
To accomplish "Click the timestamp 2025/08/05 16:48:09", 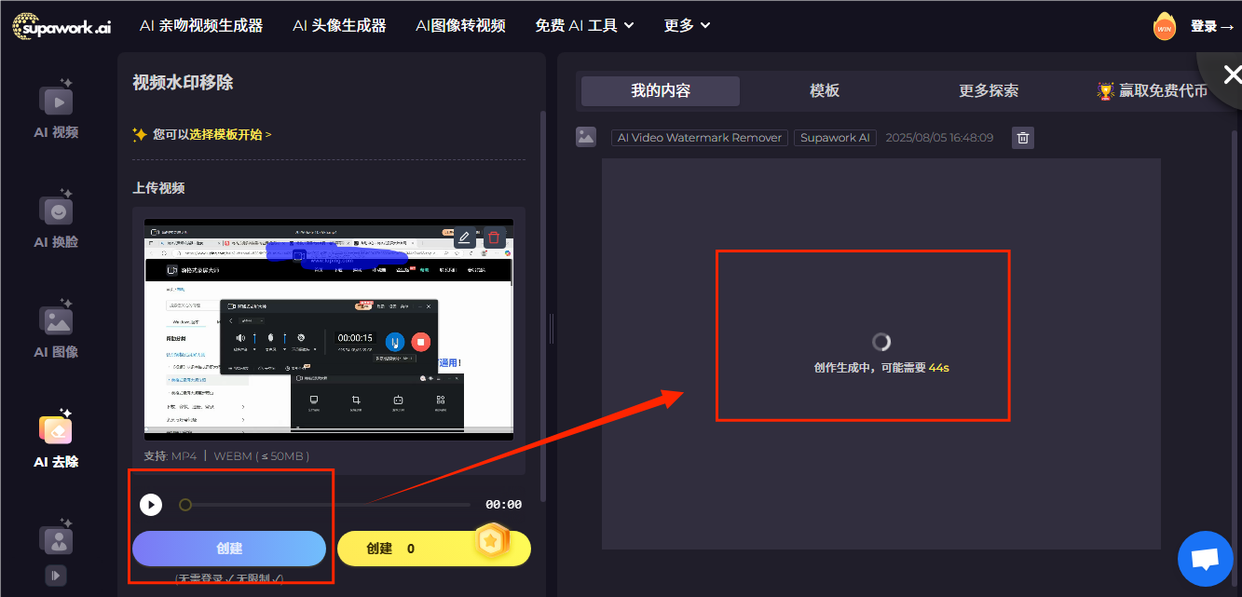I will (x=939, y=138).
